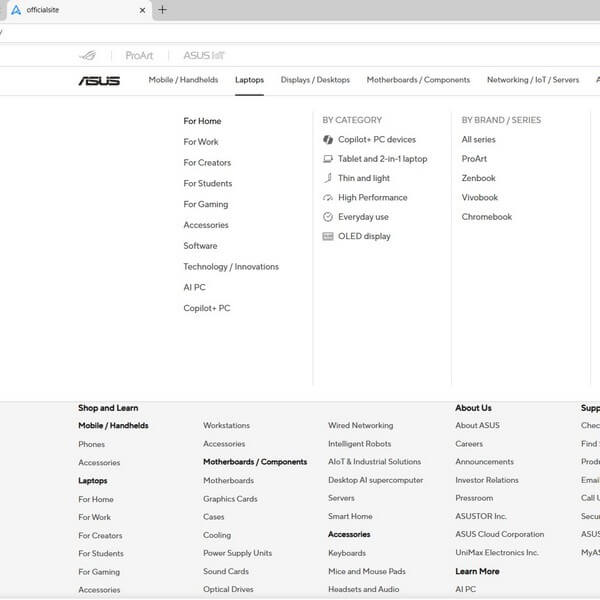Click Mice and Mouse Pads link
Viewport: 600px width, 600px height.
point(367,571)
